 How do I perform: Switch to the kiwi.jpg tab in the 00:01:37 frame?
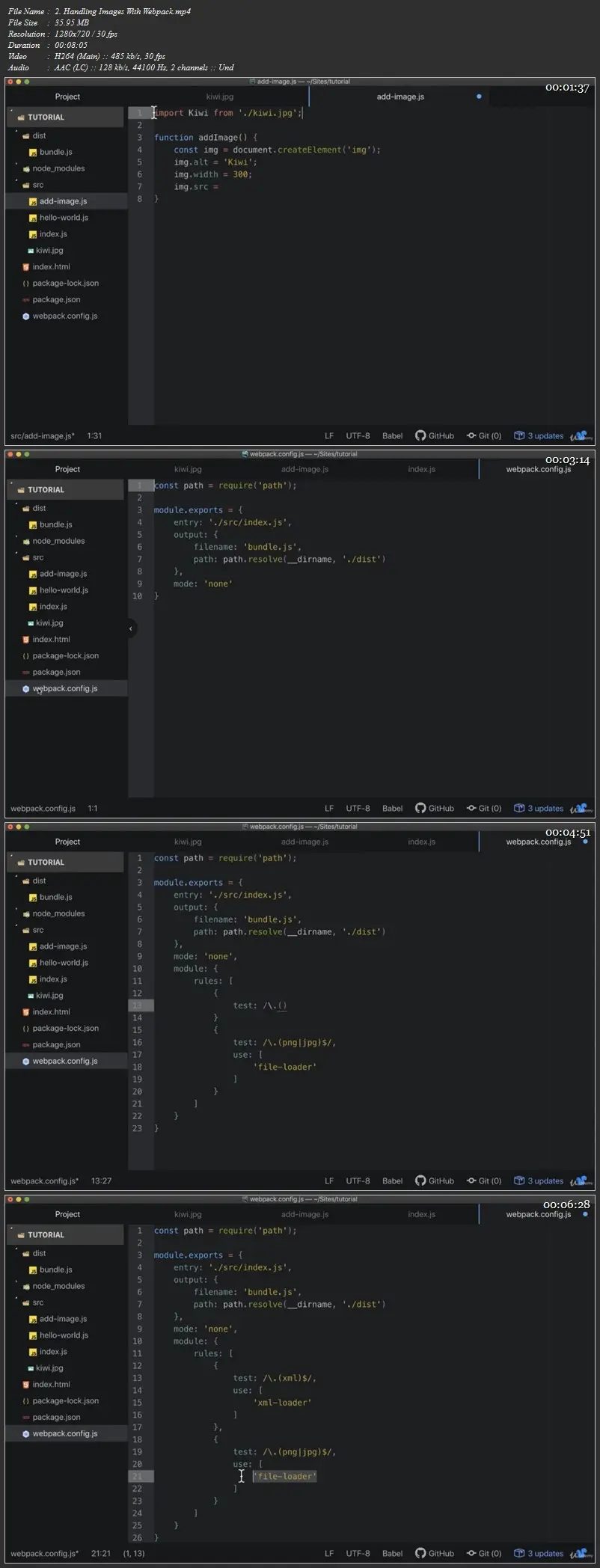click(220, 97)
